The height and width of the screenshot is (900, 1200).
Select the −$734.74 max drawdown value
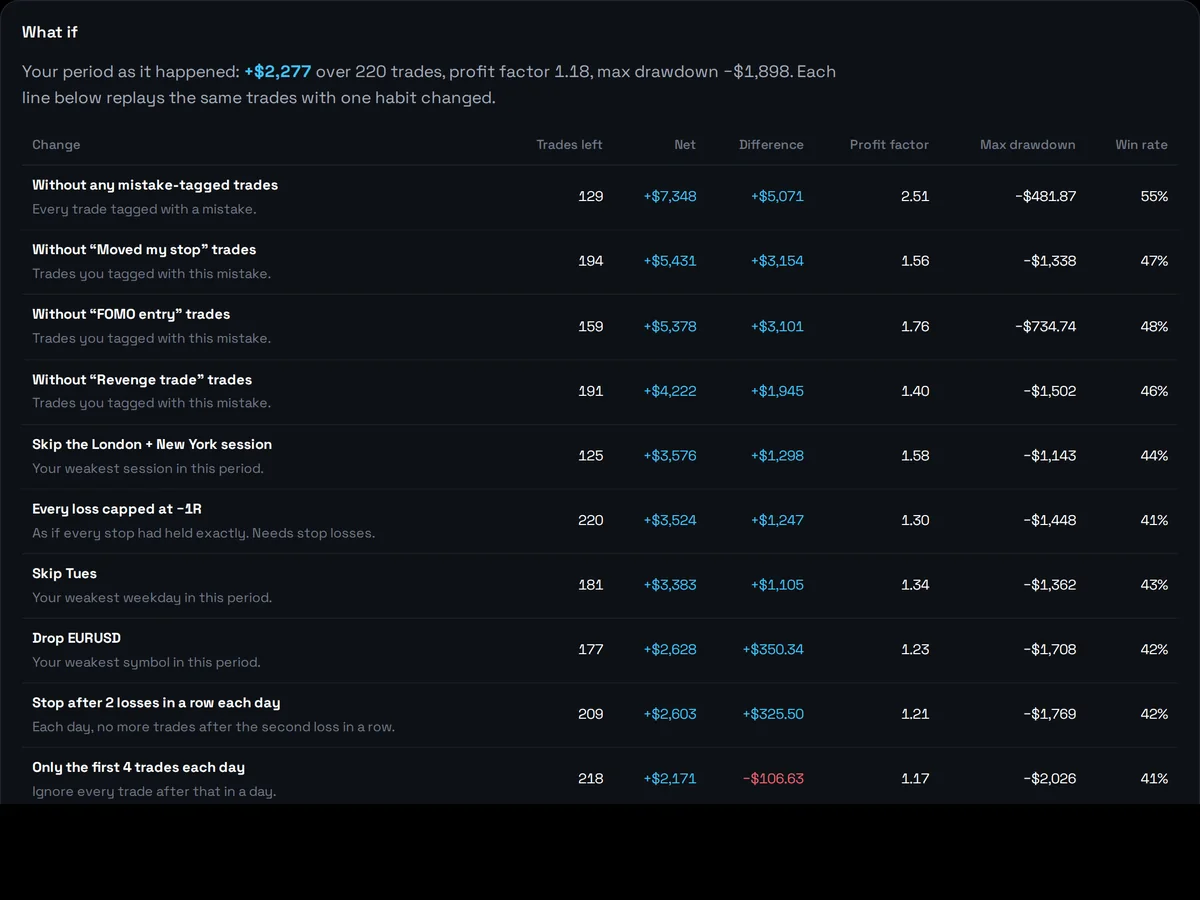[1046, 326]
